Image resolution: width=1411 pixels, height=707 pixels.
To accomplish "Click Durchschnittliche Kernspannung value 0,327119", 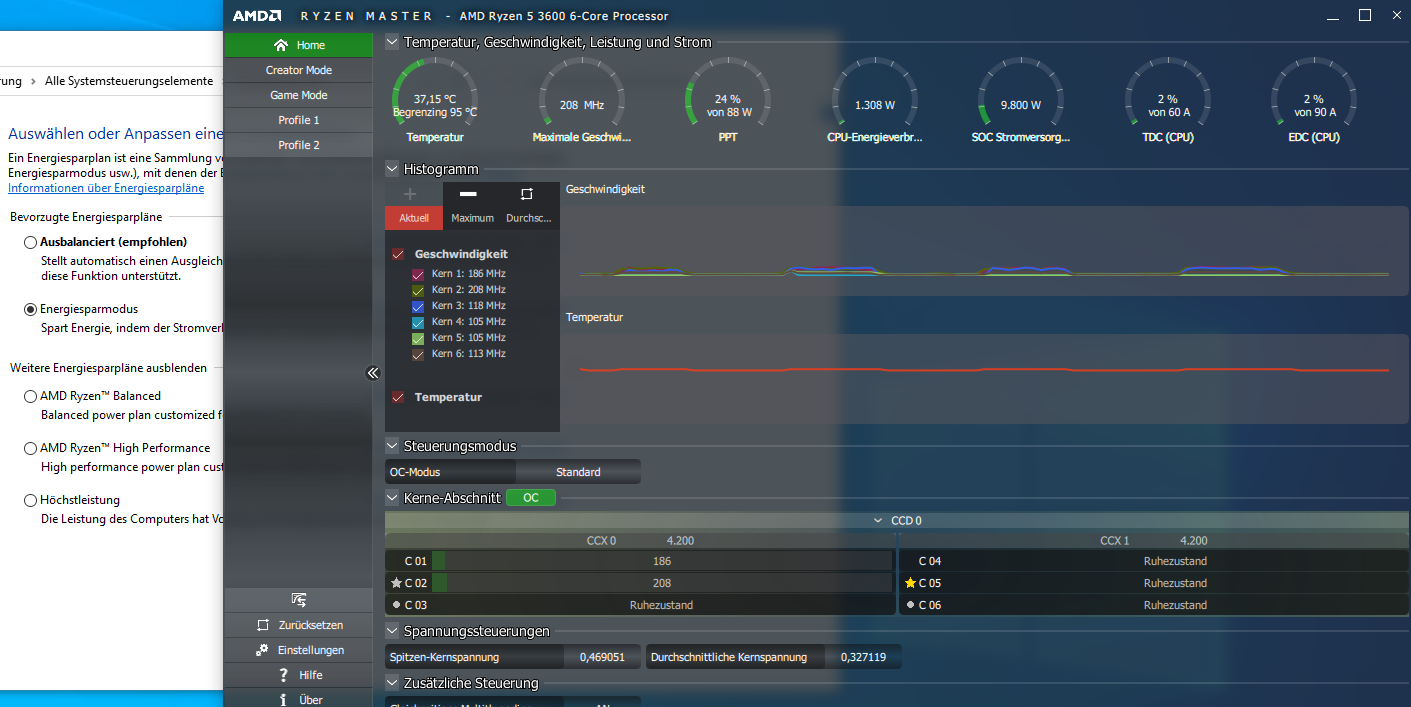I will coord(863,657).
